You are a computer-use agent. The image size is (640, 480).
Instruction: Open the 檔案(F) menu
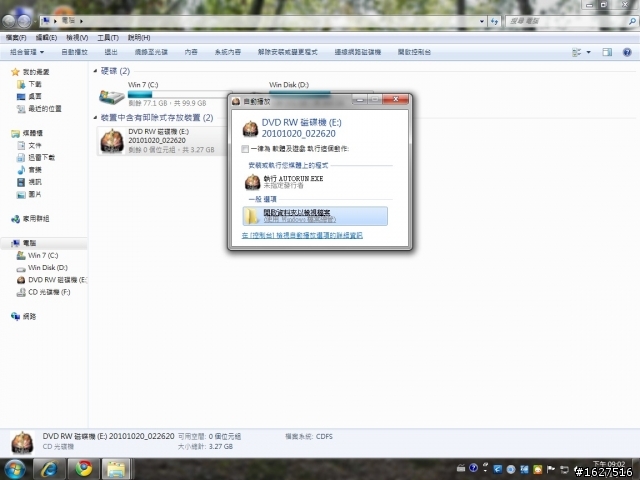click(16, 38)
